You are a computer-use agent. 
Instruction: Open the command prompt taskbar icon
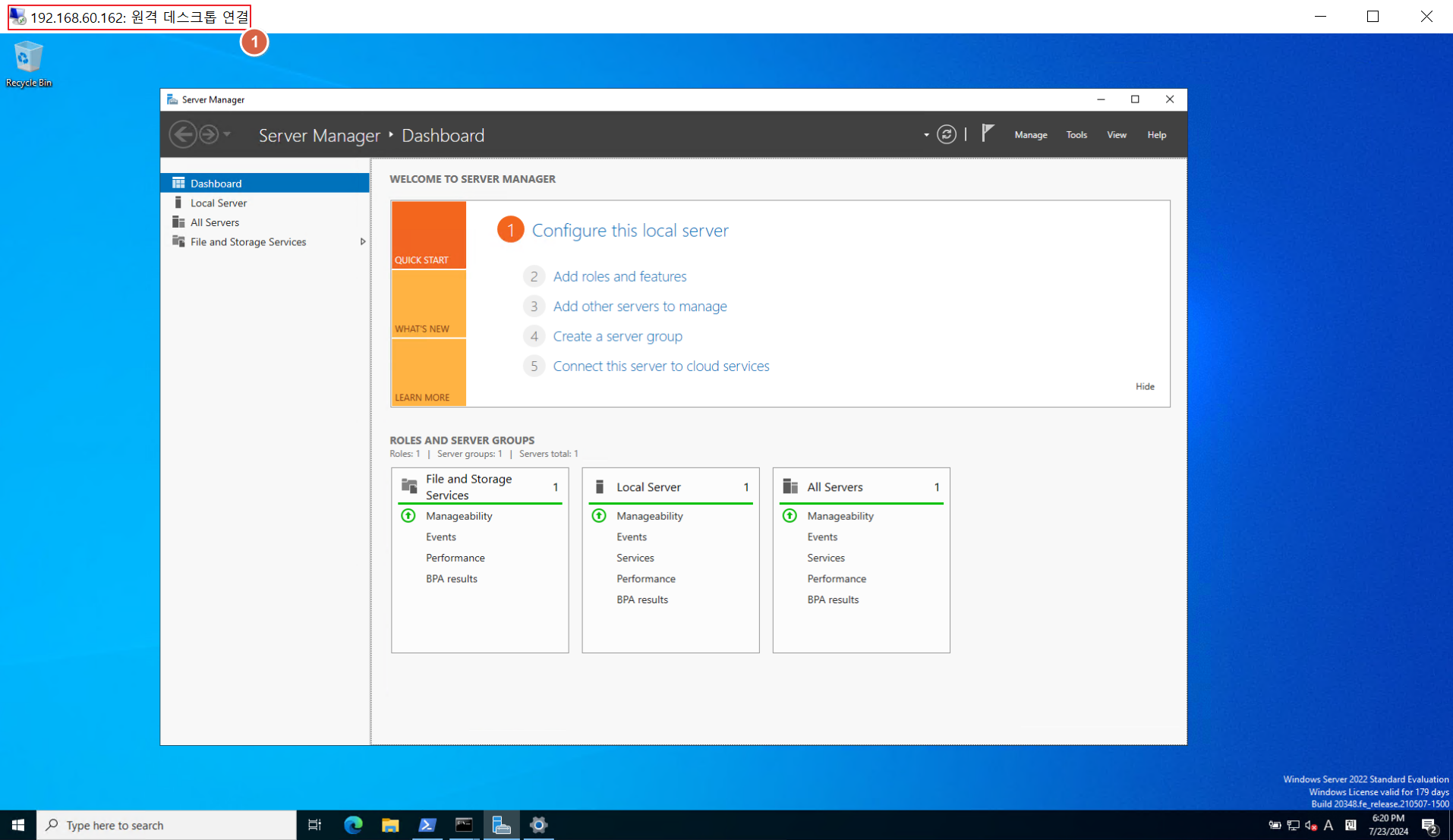click(464, 825)
